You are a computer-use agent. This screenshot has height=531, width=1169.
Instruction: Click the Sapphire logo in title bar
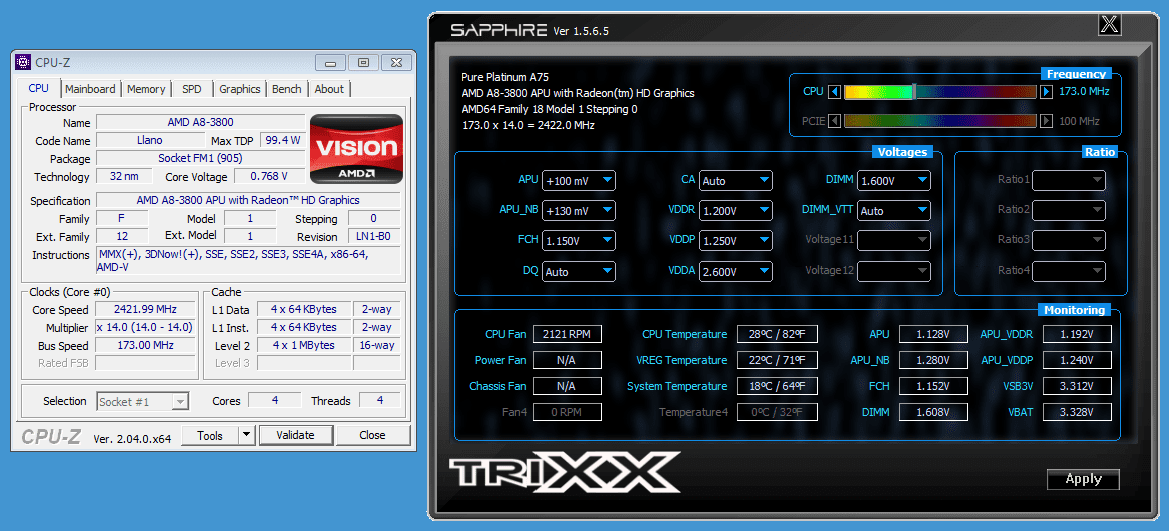(499, 30)
